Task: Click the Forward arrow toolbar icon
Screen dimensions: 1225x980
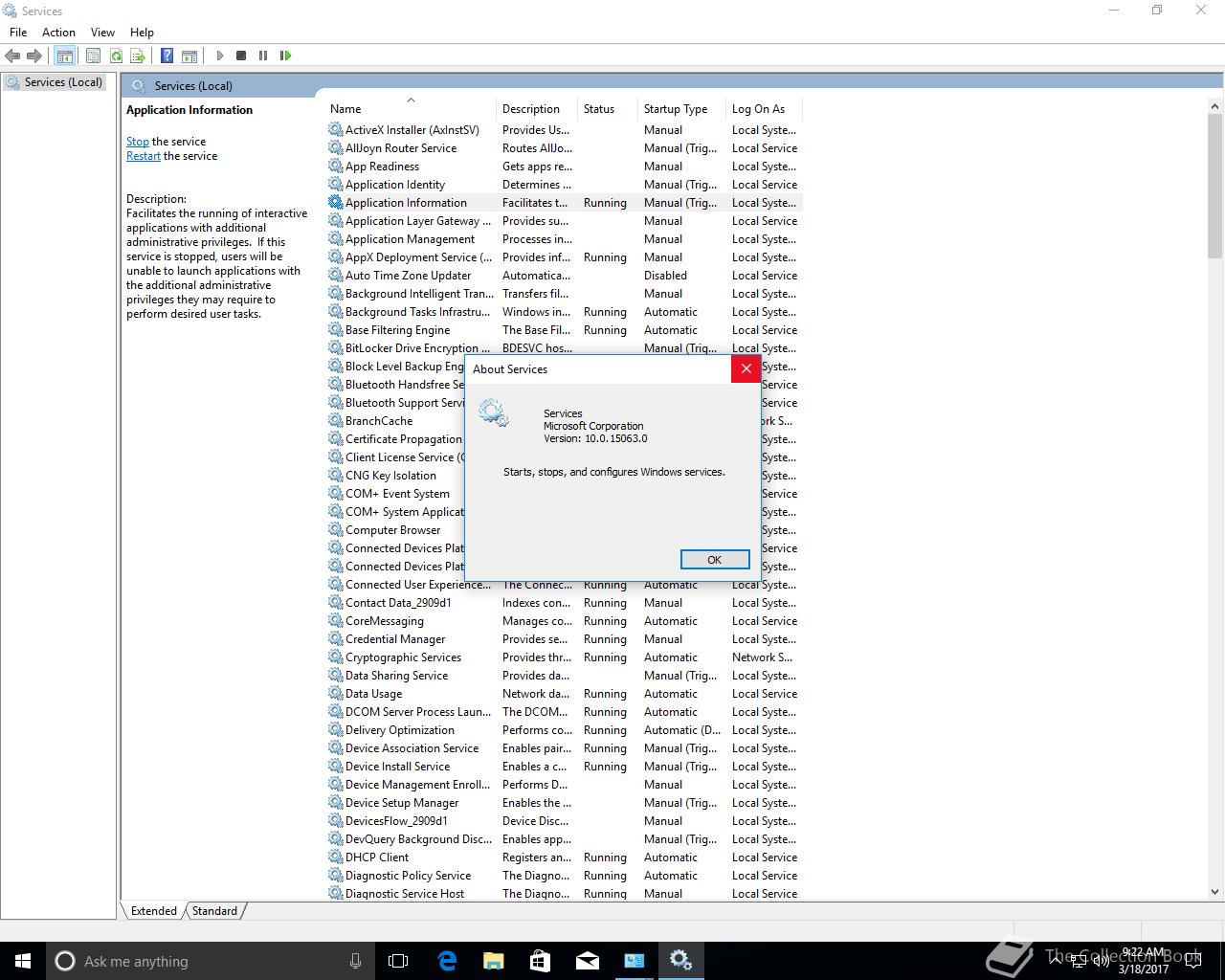Action: point(34,56)
